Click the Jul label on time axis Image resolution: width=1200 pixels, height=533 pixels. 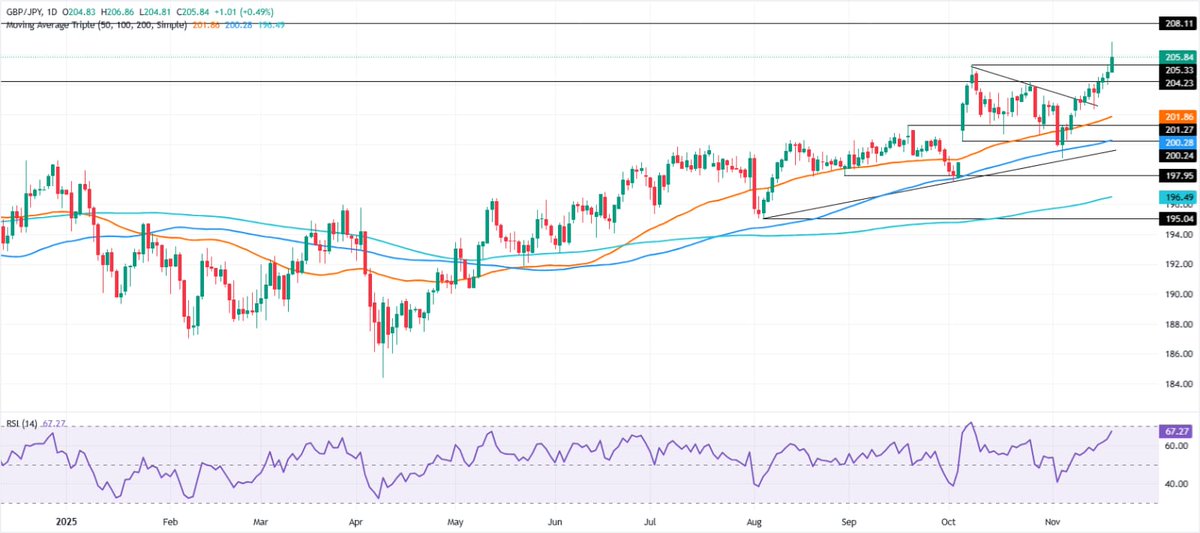coord(650,522)
